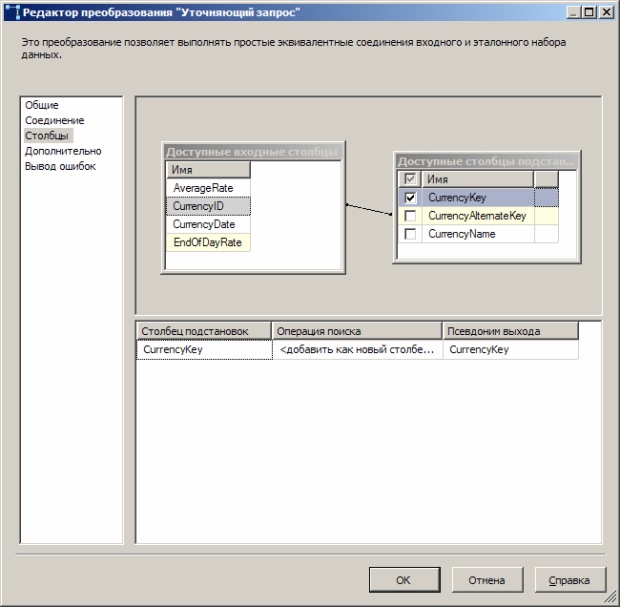
Task: Select the EndOfDayRate input column
Action: (x=208, y=242)
